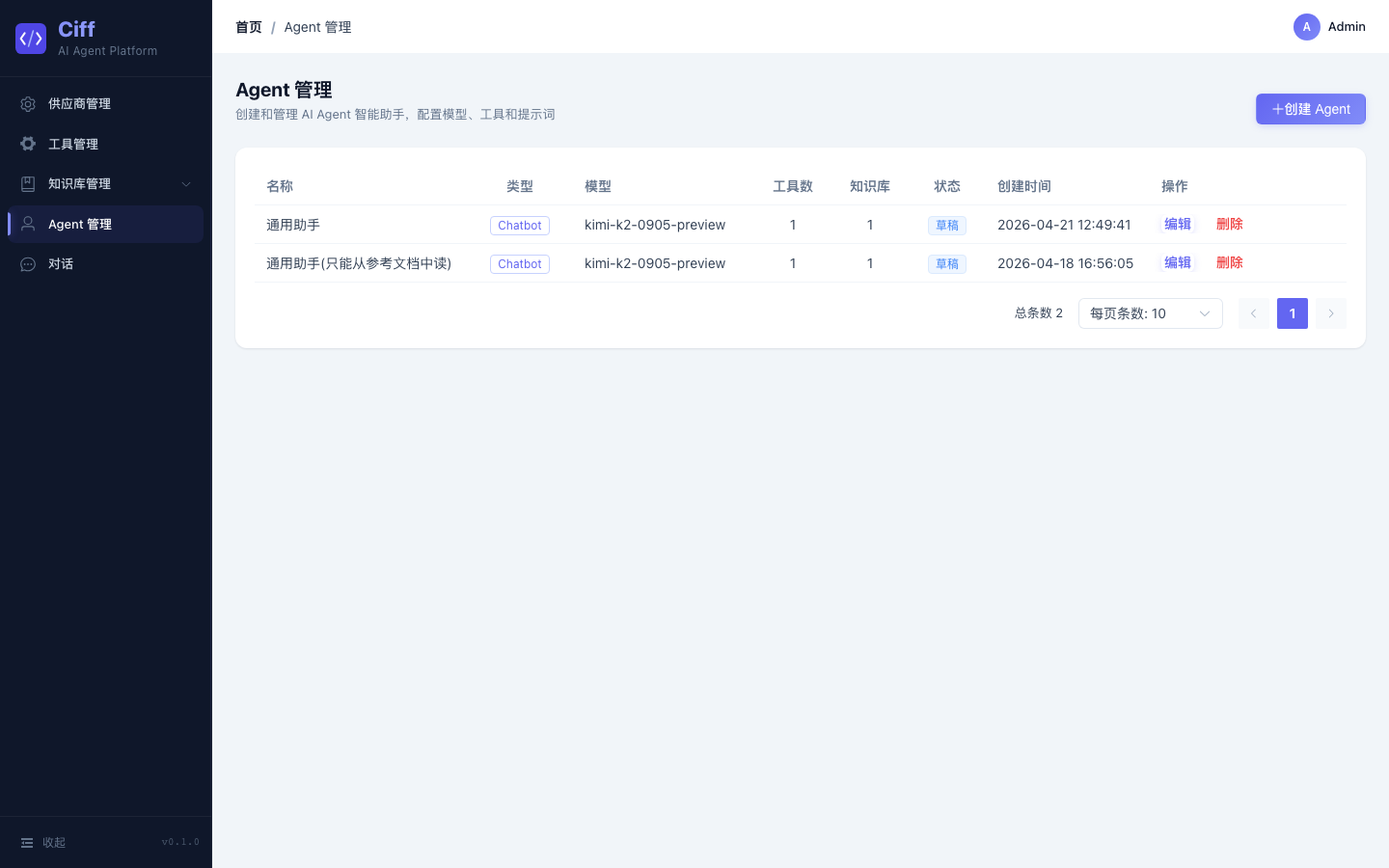
Task: Click kimi-k2-0905-preview in the 12:49:41 row
Action: pyautogui.click(x=655, y=225)
